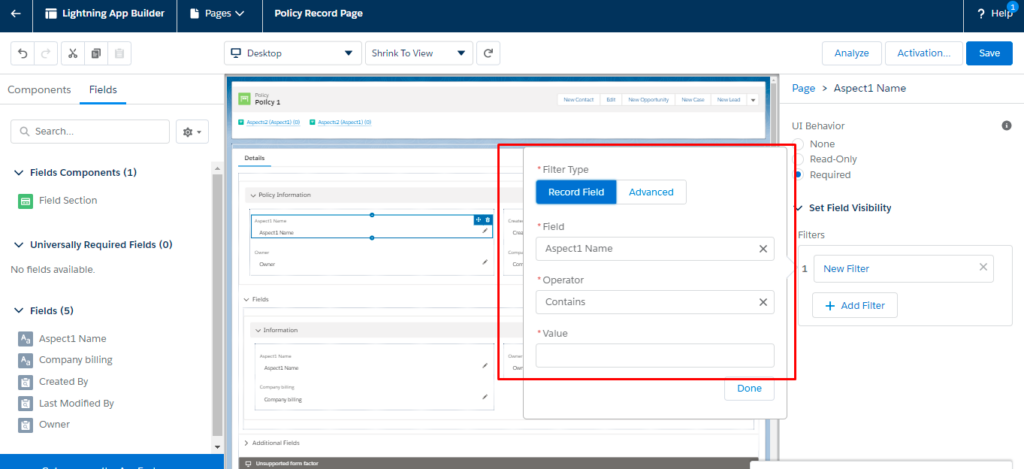This screenshot has width=1024, height=469.
Task: Open the Shrink To View dropdown
Action: 419,54
